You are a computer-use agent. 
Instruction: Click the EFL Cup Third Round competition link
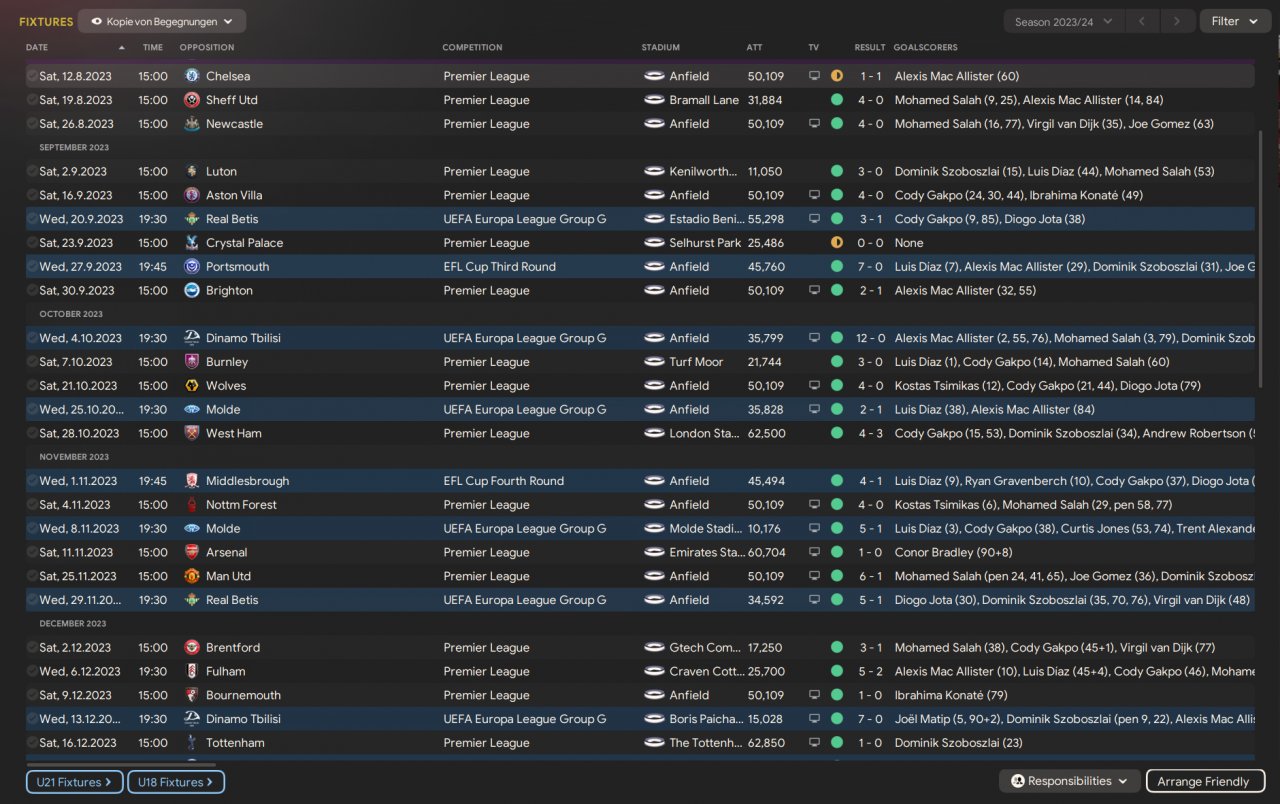pos(500,267)
